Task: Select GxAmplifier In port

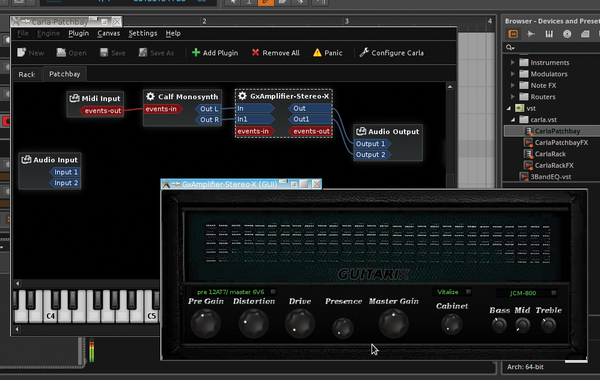Action: click(255, 108)
